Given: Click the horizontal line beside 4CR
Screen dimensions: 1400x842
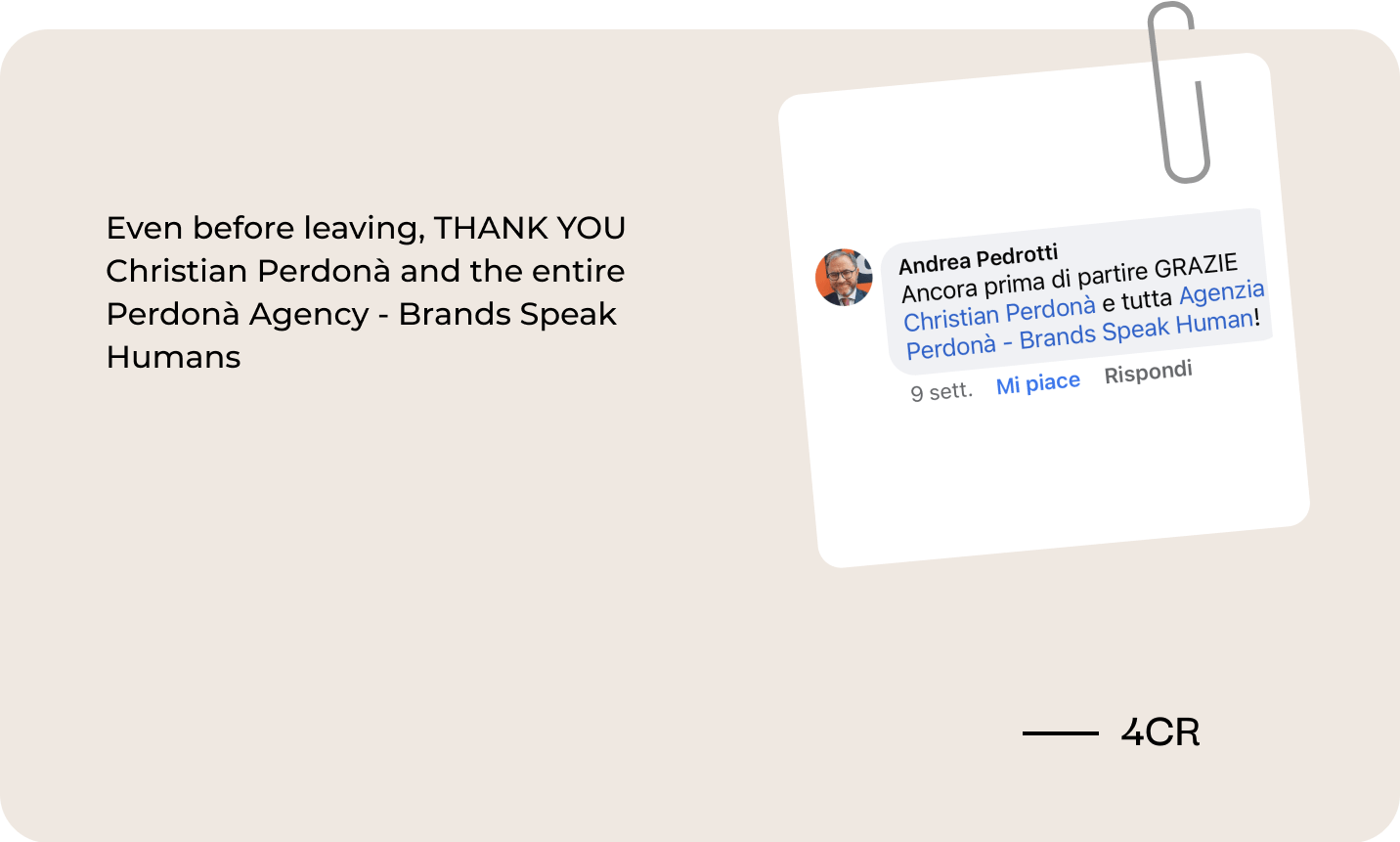Looking at the screenshot, I should [1060, 732].
